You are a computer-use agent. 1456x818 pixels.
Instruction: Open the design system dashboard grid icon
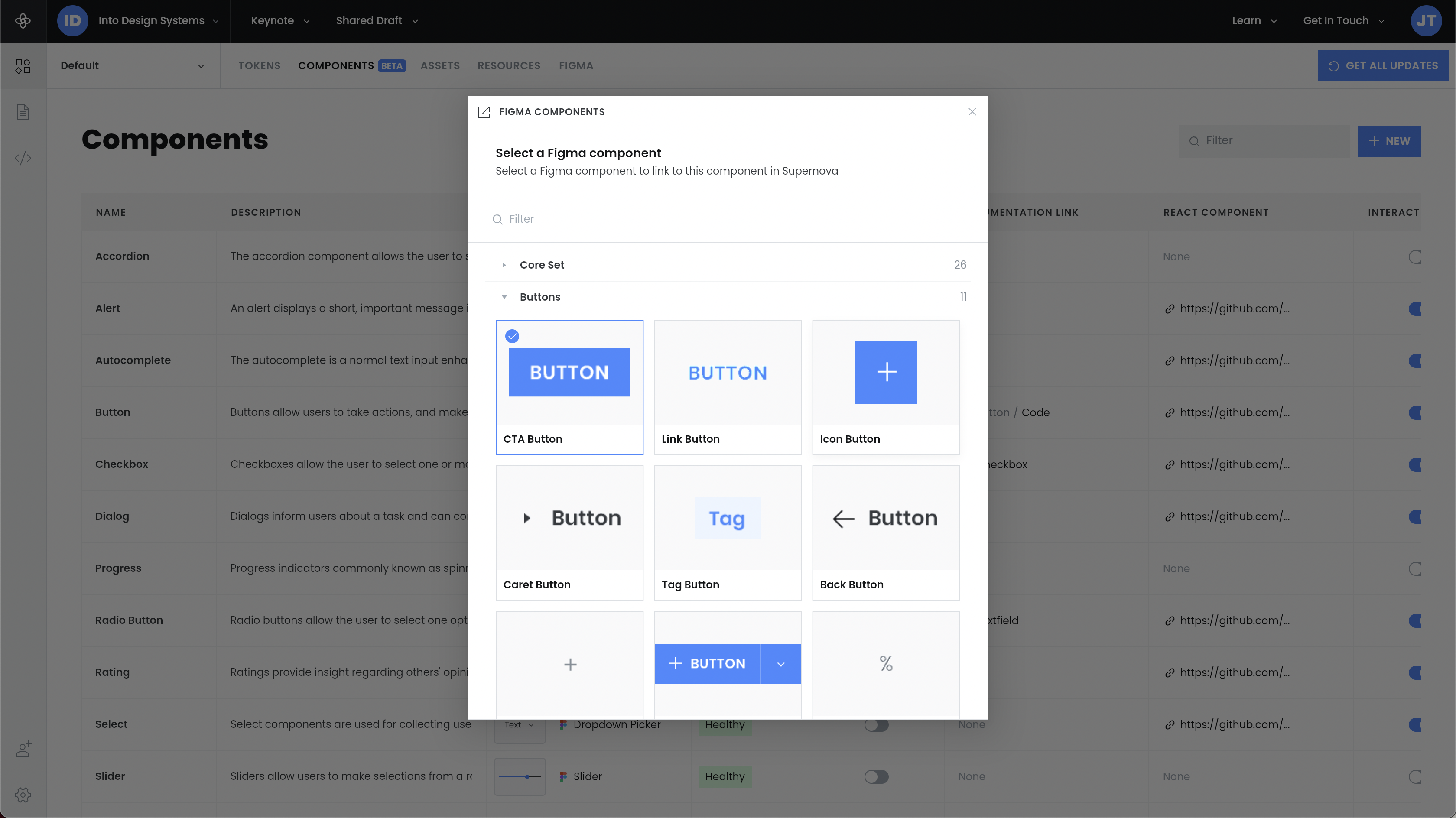click(x=23, y=66)
